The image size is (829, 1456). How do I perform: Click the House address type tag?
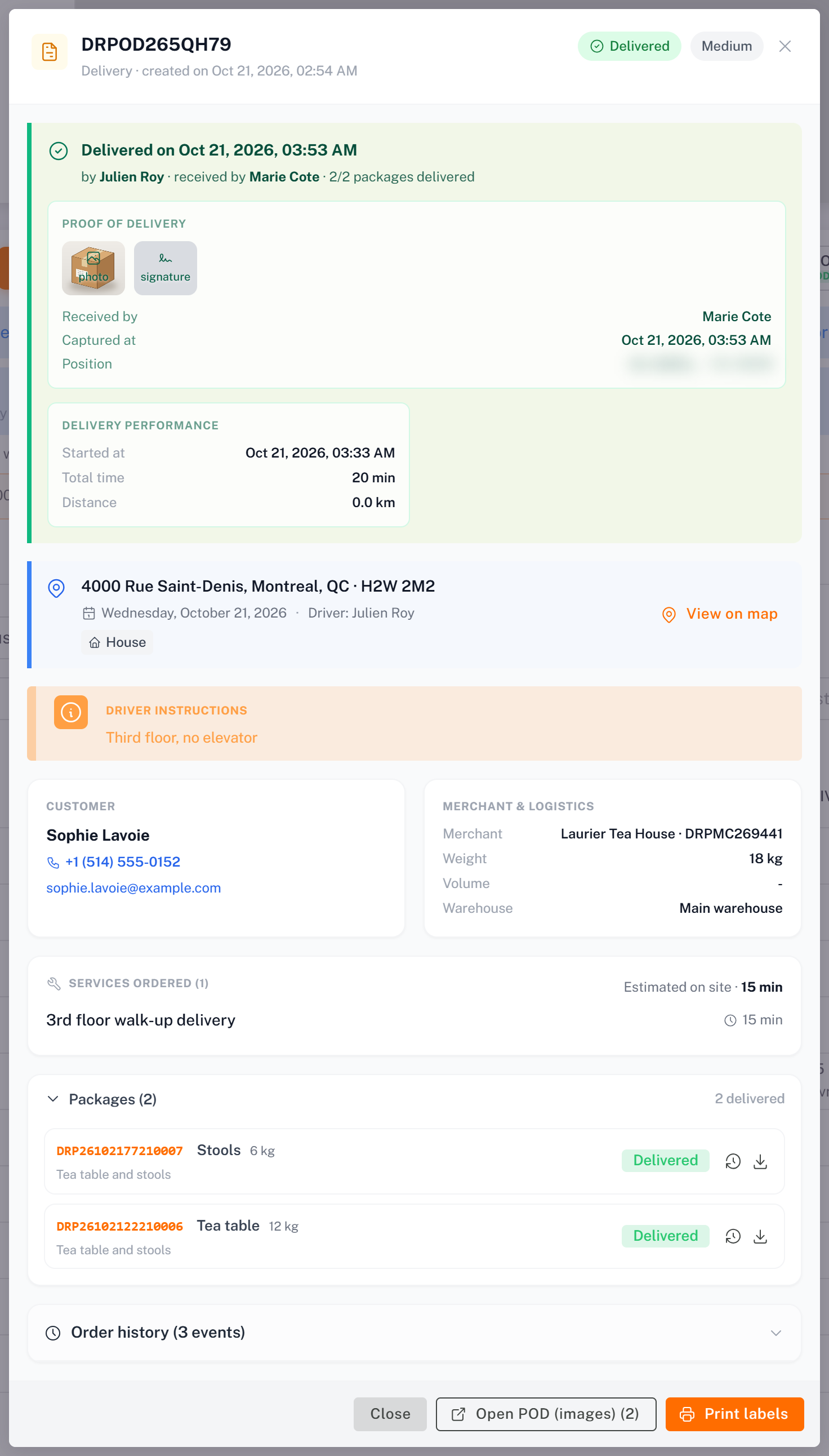pyautogui.click(x=117, y=642)
